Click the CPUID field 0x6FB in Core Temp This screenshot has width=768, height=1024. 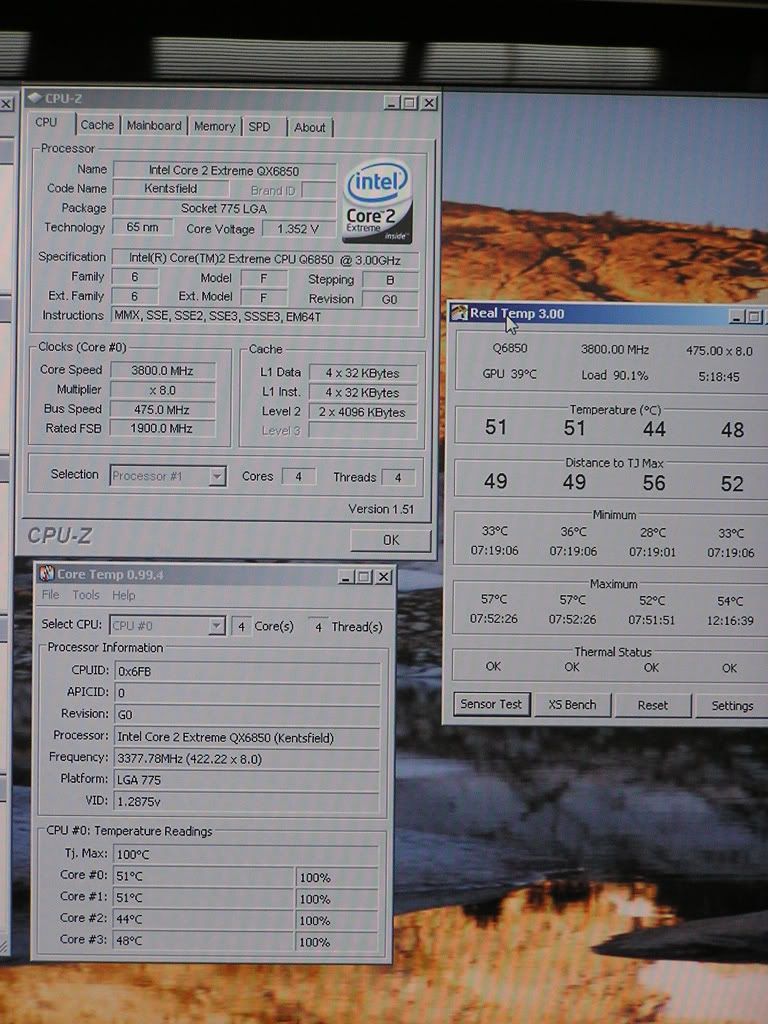[x=248, y=671]
